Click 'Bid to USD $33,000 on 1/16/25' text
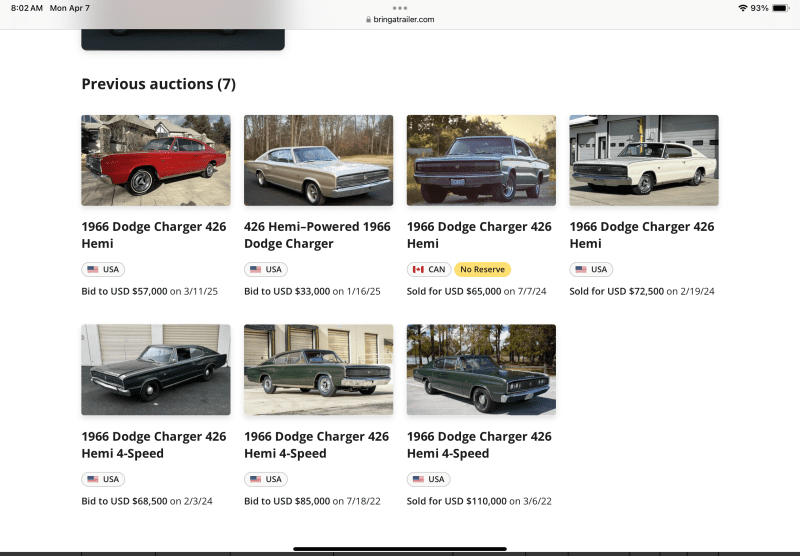This screenshot has width=800, height=556. [x=312, y=291]
